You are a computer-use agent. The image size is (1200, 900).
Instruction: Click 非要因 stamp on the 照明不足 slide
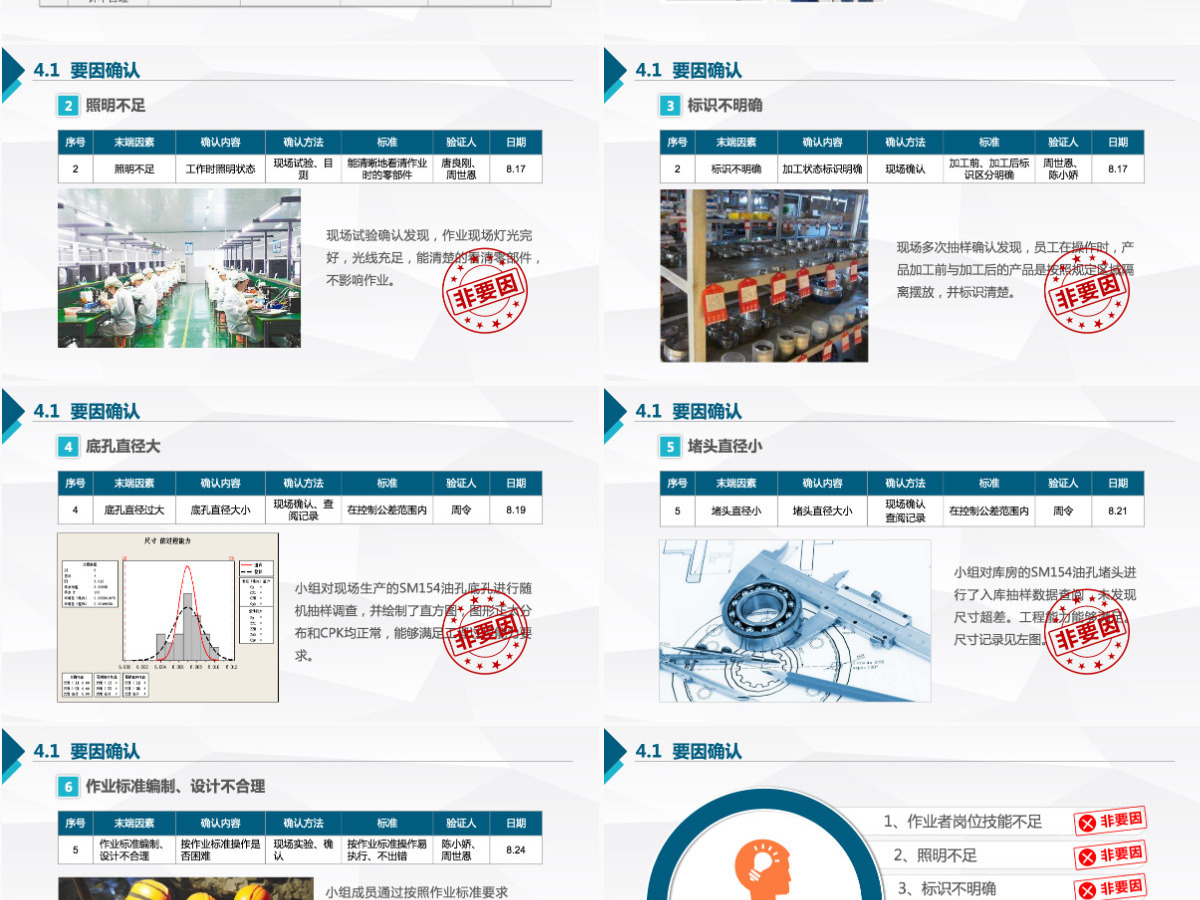point(485,291)
